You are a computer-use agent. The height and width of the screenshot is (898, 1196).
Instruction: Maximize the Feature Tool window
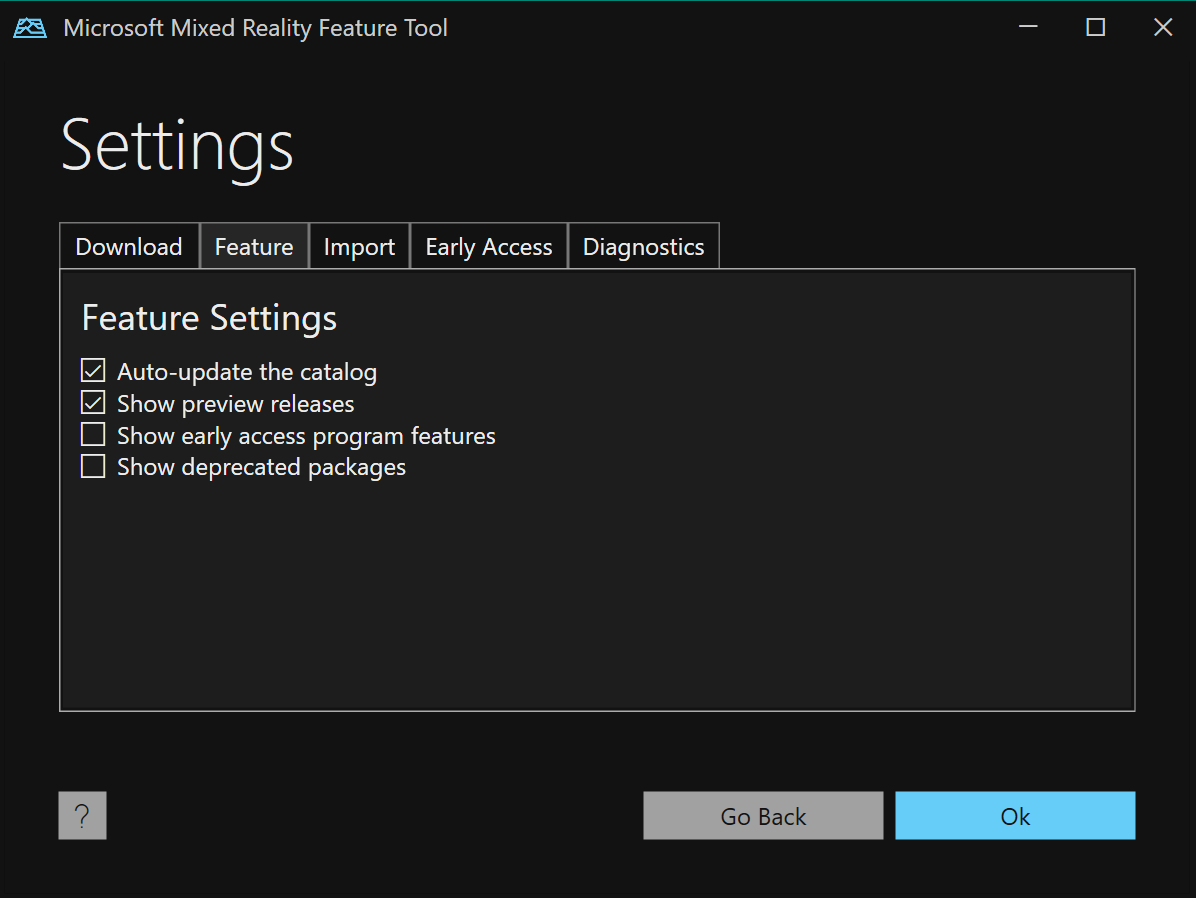[1096, 28]
